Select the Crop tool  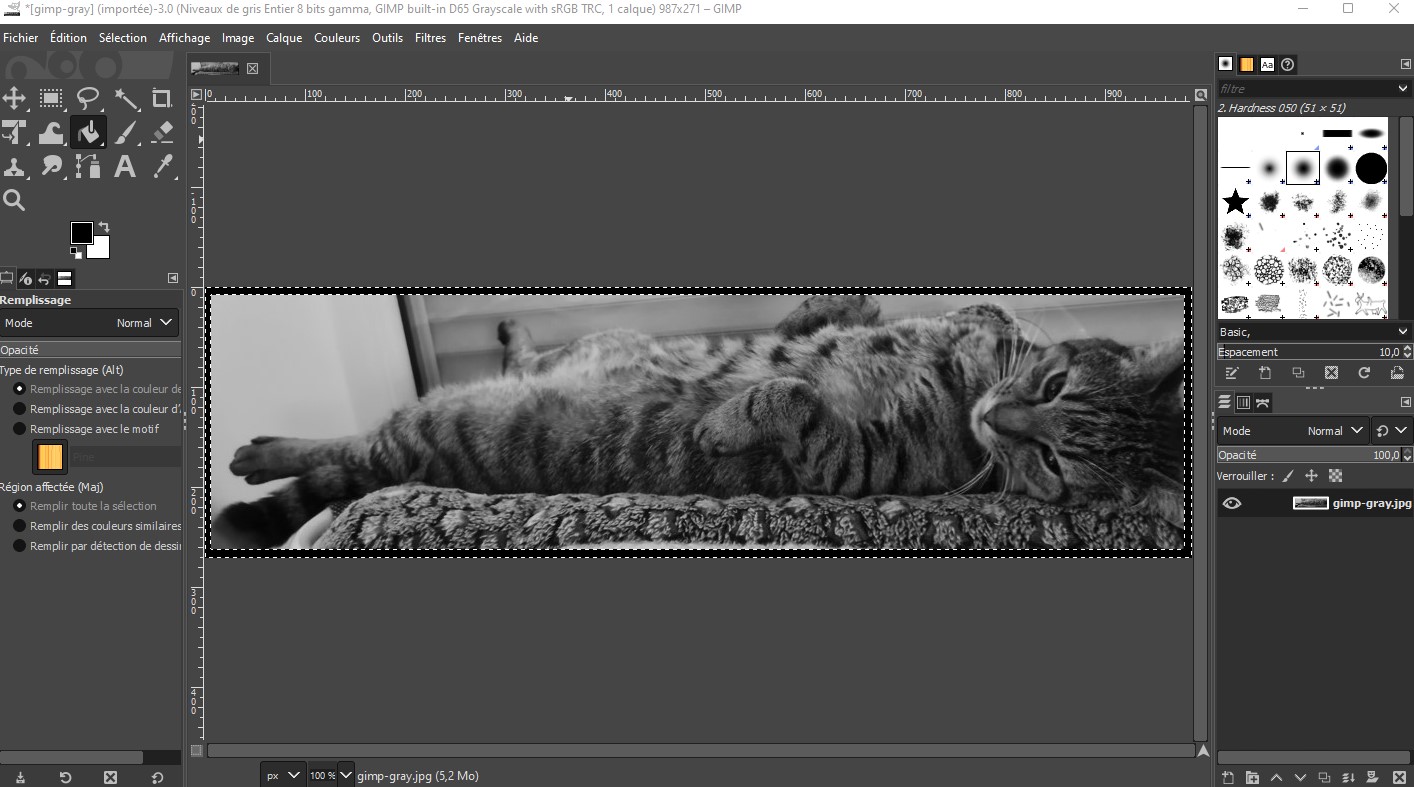(162, 98)
